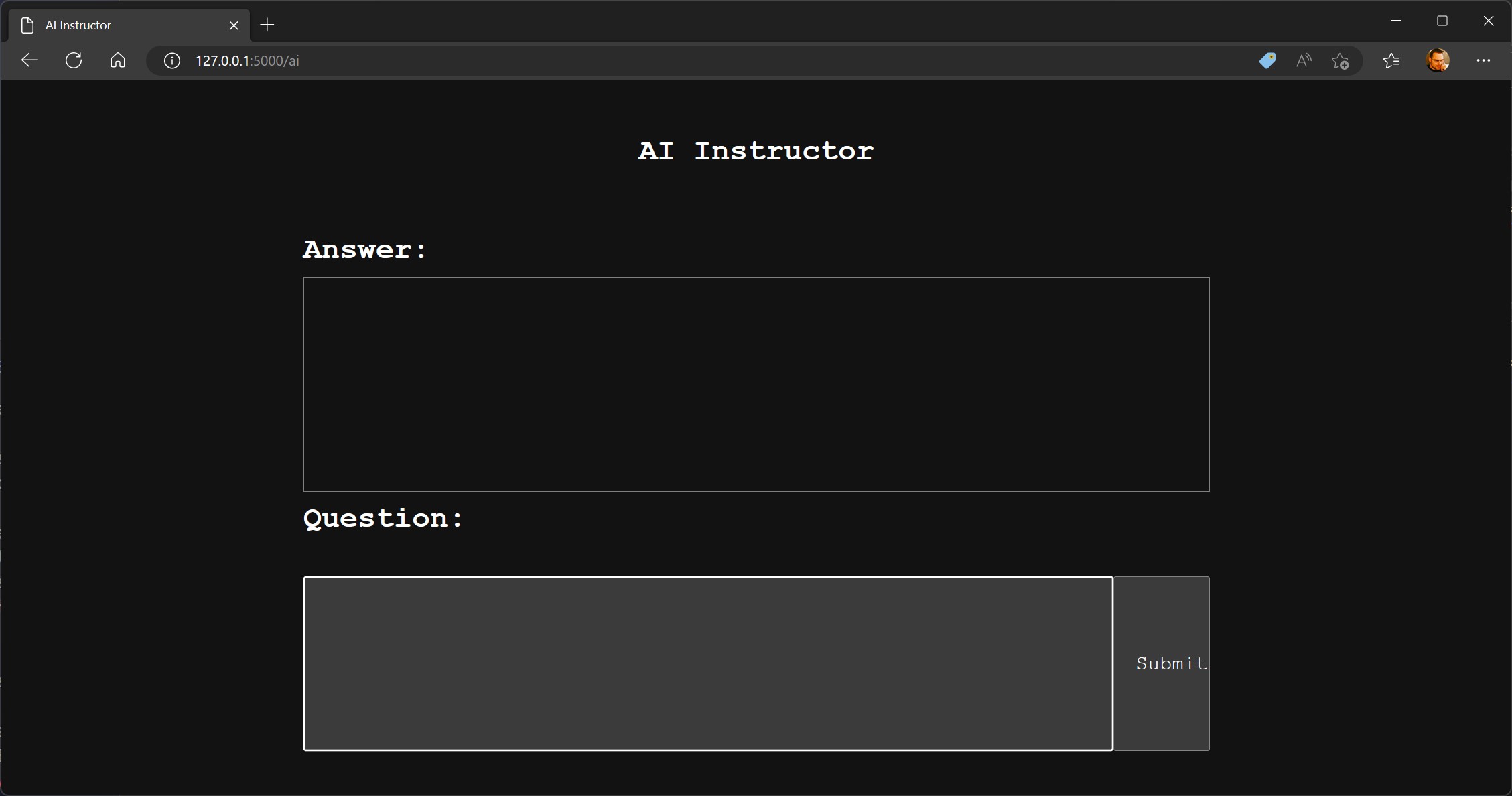1512x796 pixels.
Task: Add this page to favorites
Action: click(x=1342, y=60)
